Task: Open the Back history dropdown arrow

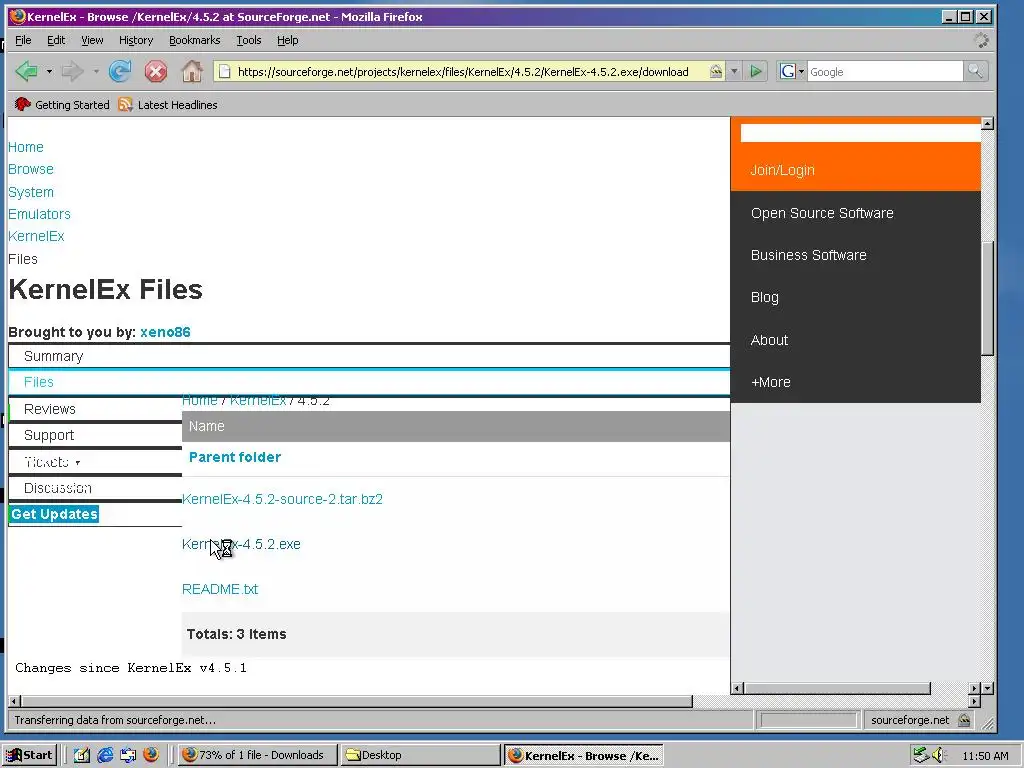Action: pyautogui.click(x=49, y=71)
